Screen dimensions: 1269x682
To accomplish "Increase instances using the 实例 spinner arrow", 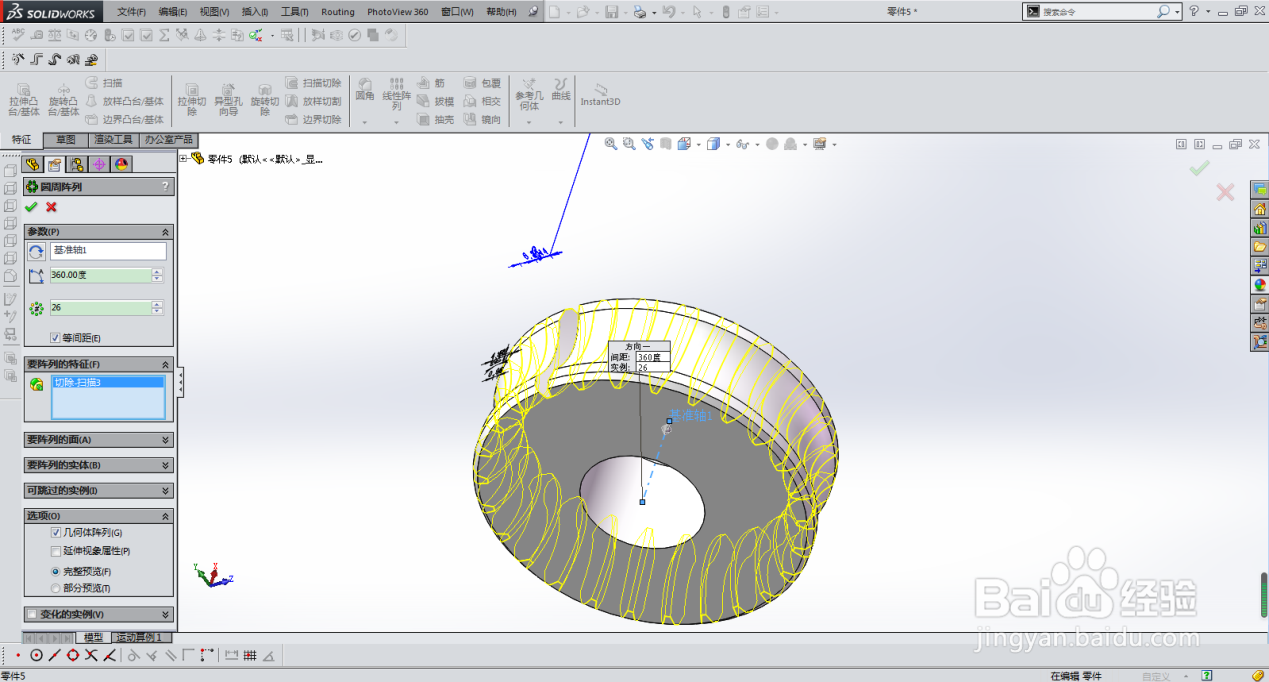I will pyautogui.click(x=157, y=304).
